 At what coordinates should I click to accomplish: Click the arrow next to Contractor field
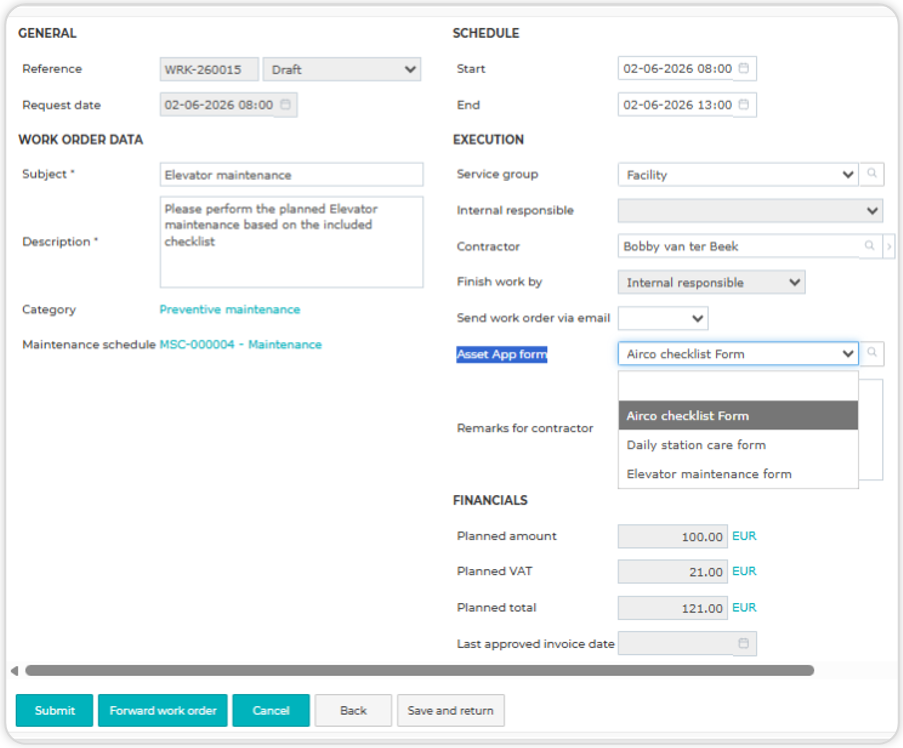[889, 246]
